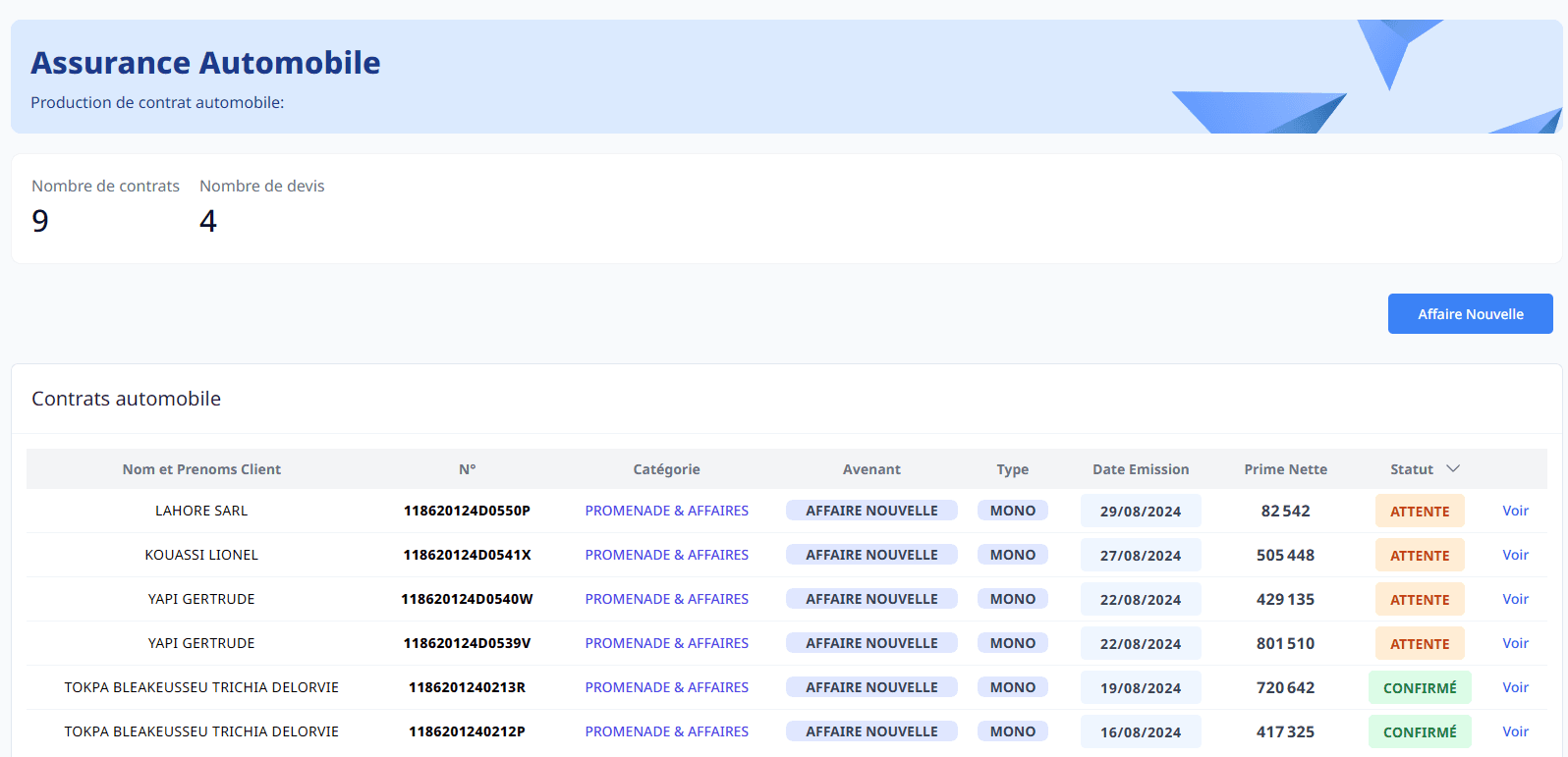Select the Nom et Prenoms Client header
This screenshot has height=757, width=1568.
pyautogui.click(x=201, y=469)
